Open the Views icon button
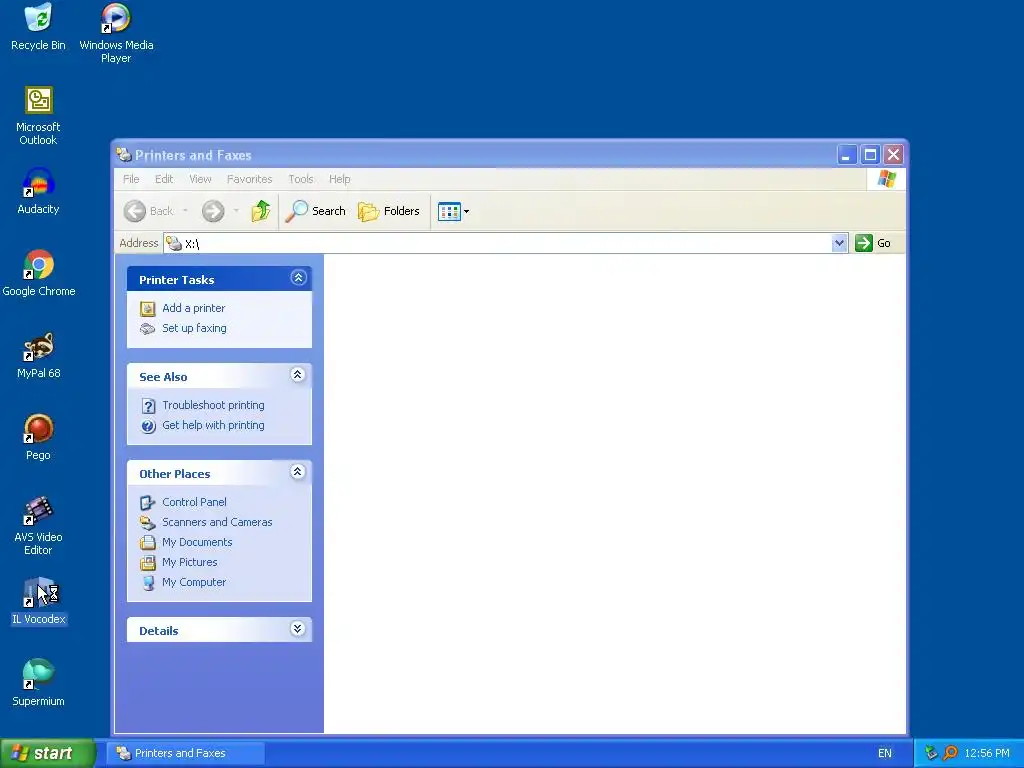 [x=449, y=212]
